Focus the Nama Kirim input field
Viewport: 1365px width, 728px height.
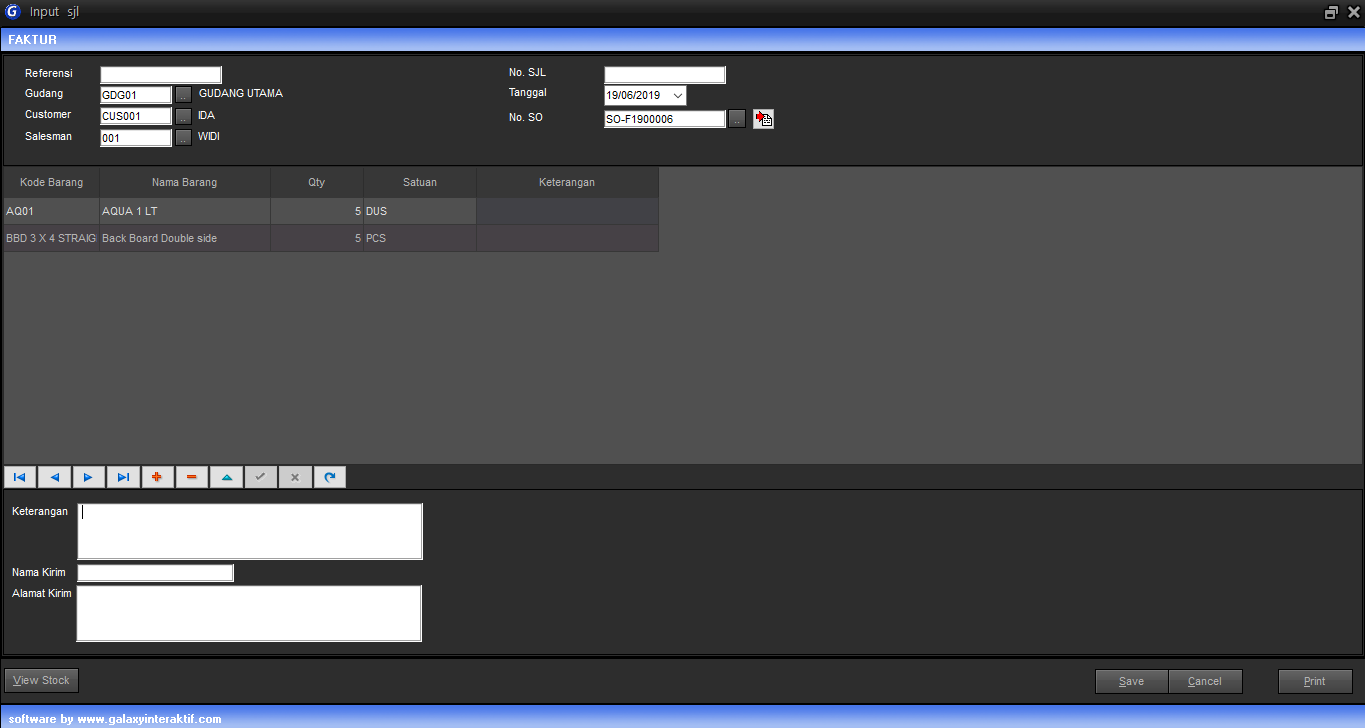155,573
